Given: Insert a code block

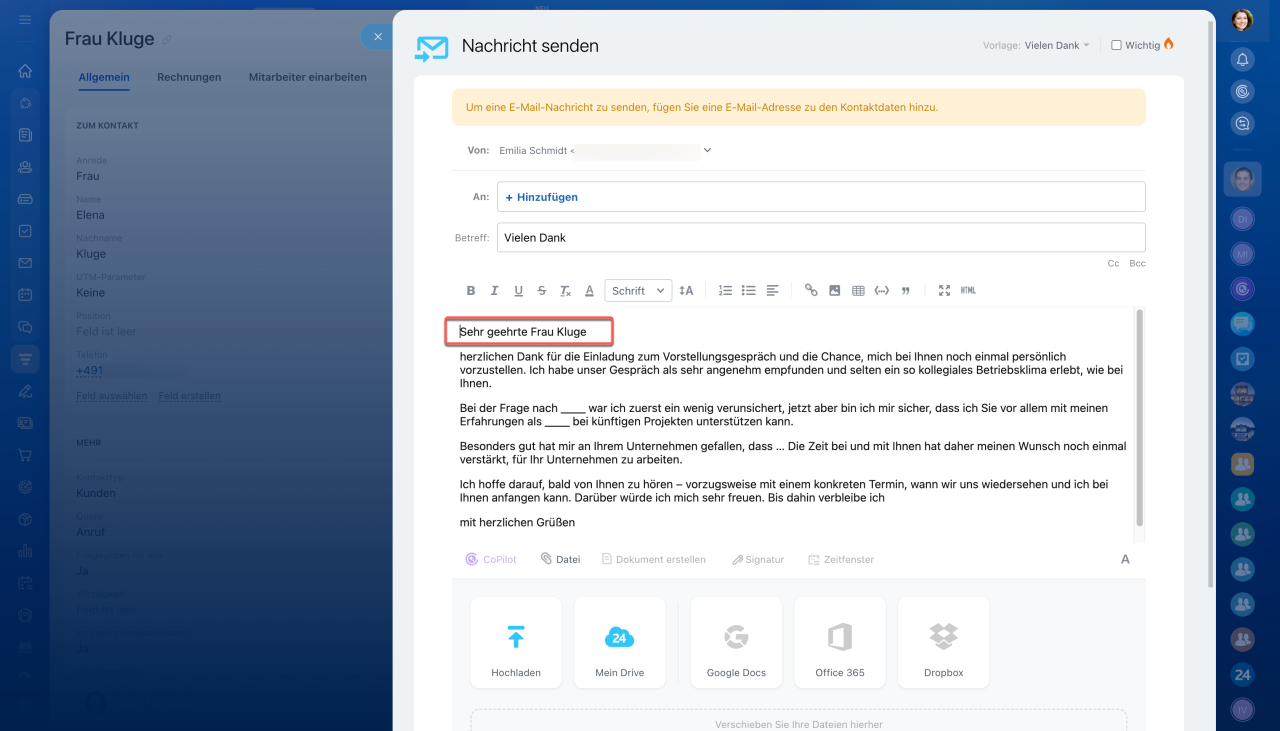Looking at the screenshot, I should pyautogui.click(x=881, y=291).
